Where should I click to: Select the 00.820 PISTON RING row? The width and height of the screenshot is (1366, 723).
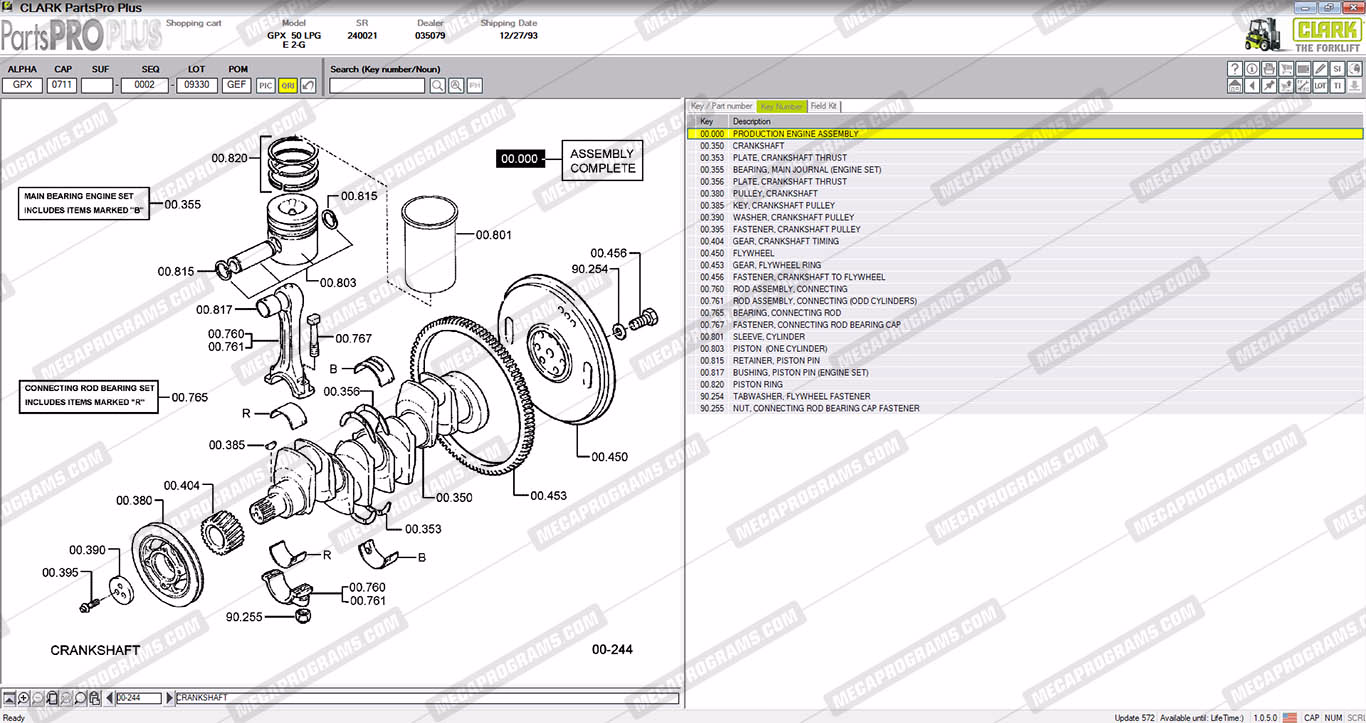pyautogui.click(x=1025, y=385)
